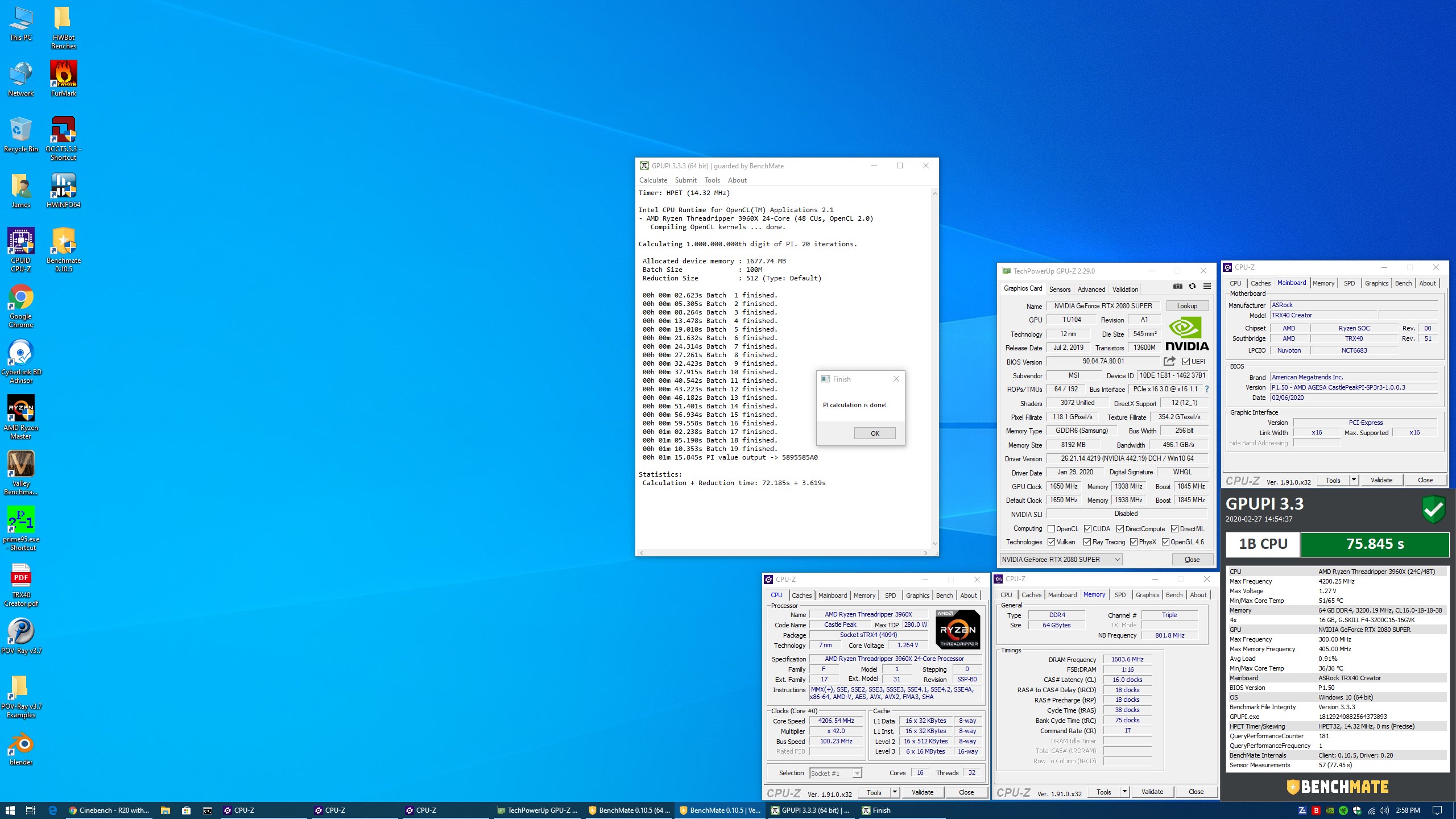Viewport: 1456px width, 819px height.
Task: Open Submit menu in GPUPI
Action: coord(685,180)
